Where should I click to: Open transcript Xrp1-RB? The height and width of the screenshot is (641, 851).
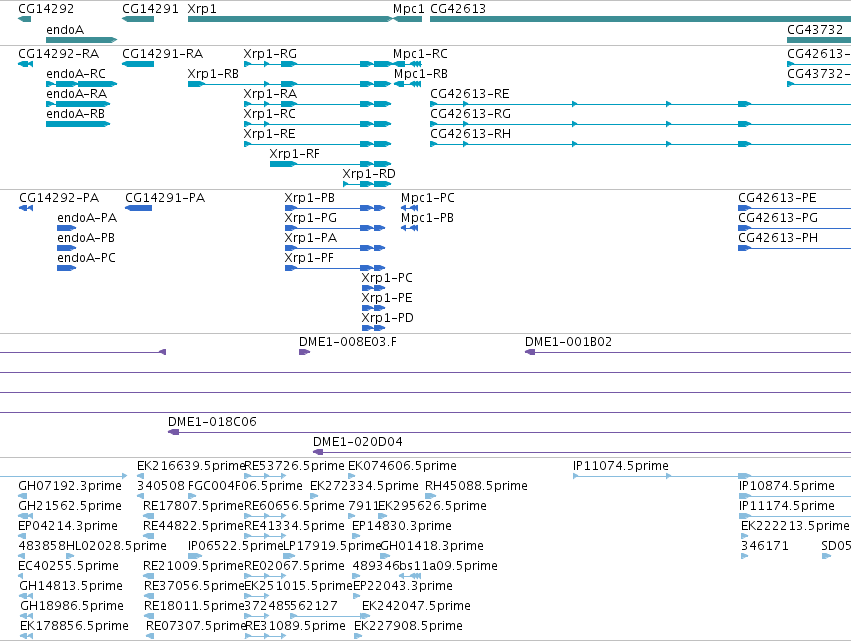click(213, 74)
